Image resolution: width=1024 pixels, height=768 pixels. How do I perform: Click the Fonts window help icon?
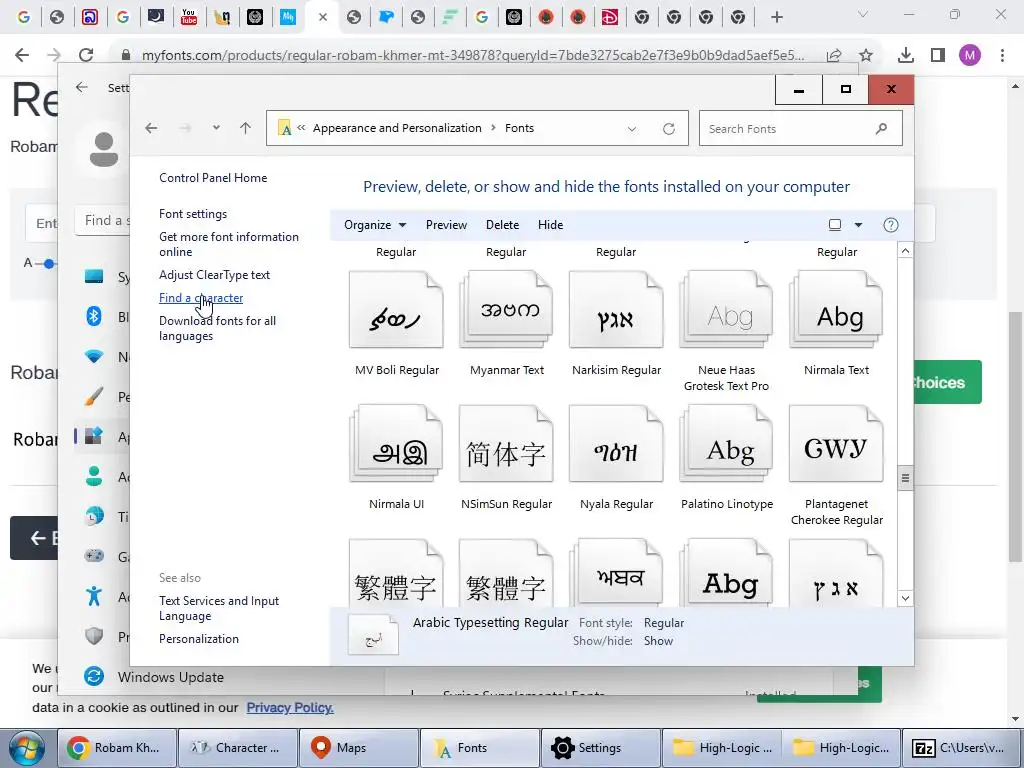(x=891, y=225)
